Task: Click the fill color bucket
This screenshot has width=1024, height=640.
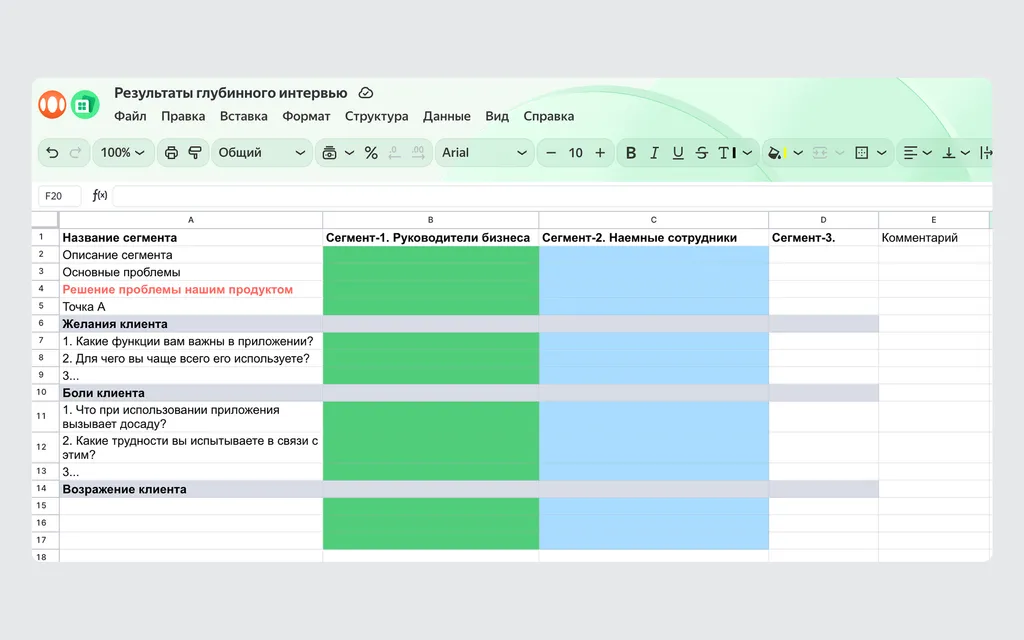Action: [776, 153]
